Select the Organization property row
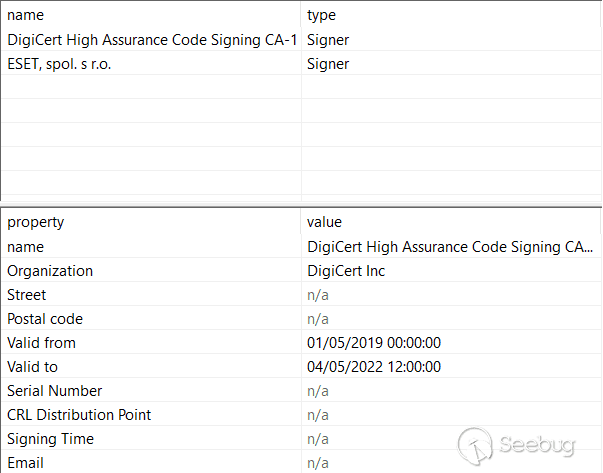603x473 pixels. [50, 271]
